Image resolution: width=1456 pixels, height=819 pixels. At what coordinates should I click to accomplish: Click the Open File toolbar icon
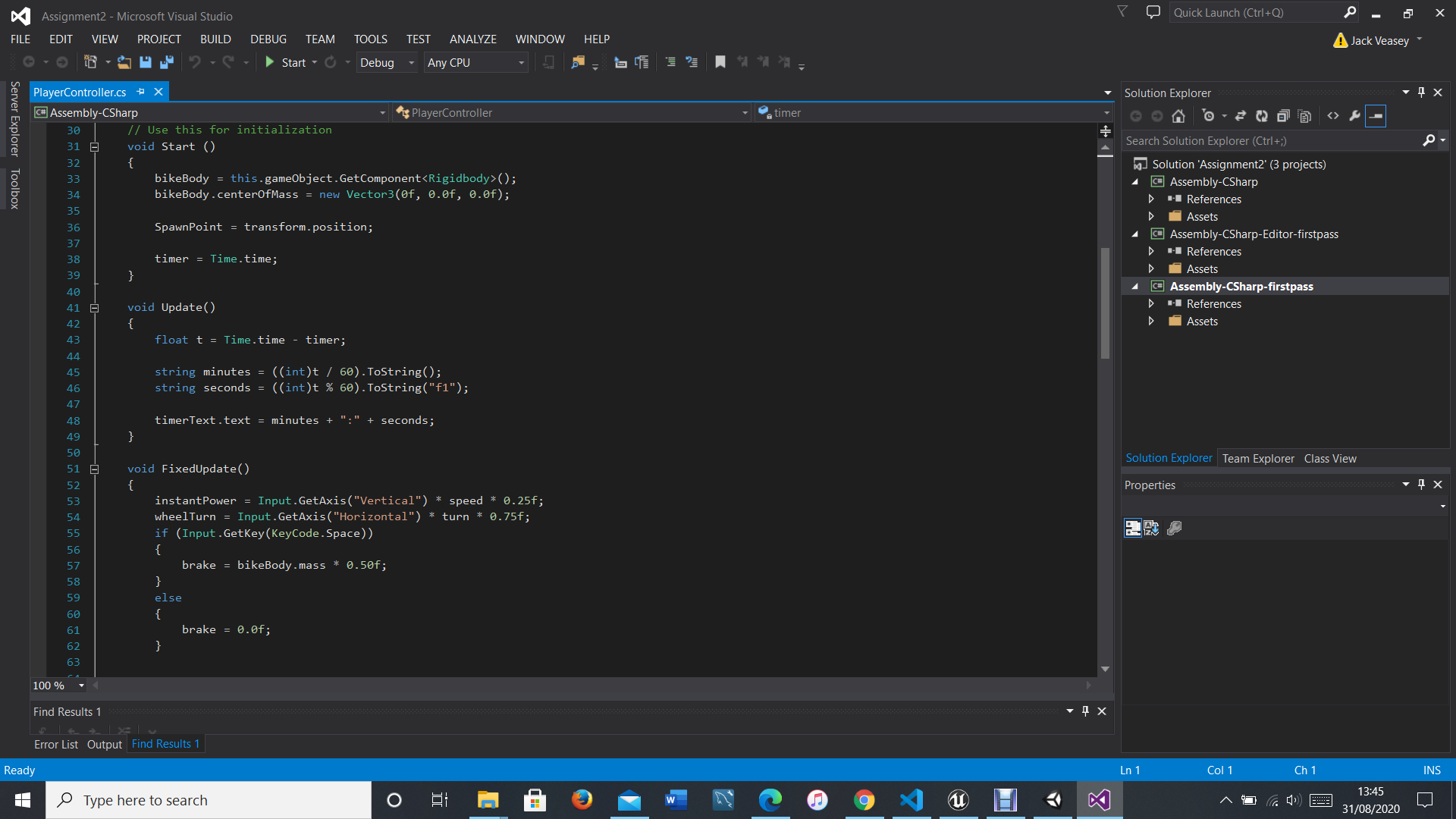point(124,62)
